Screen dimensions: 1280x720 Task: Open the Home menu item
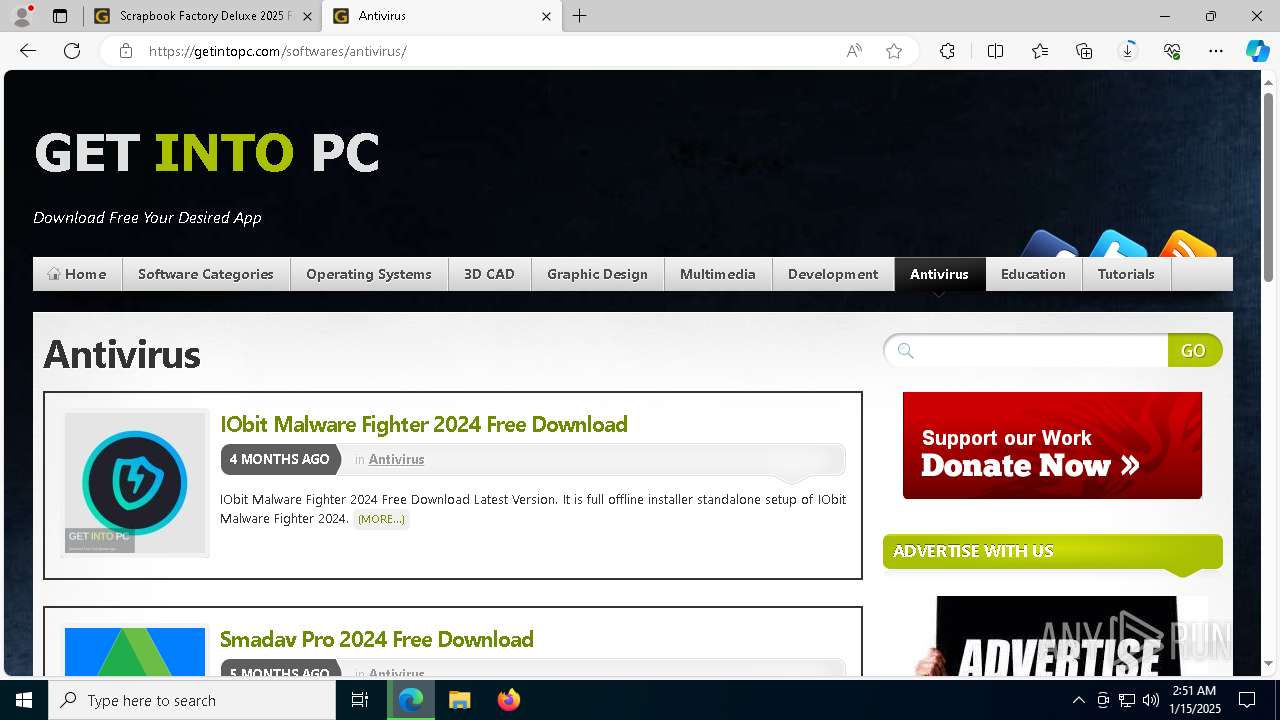tap(77, 274)
